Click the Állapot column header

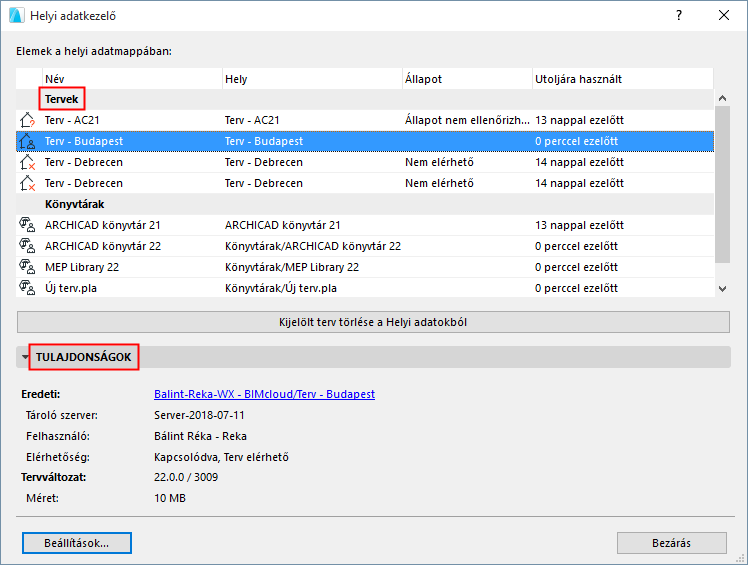coord(465,79)
